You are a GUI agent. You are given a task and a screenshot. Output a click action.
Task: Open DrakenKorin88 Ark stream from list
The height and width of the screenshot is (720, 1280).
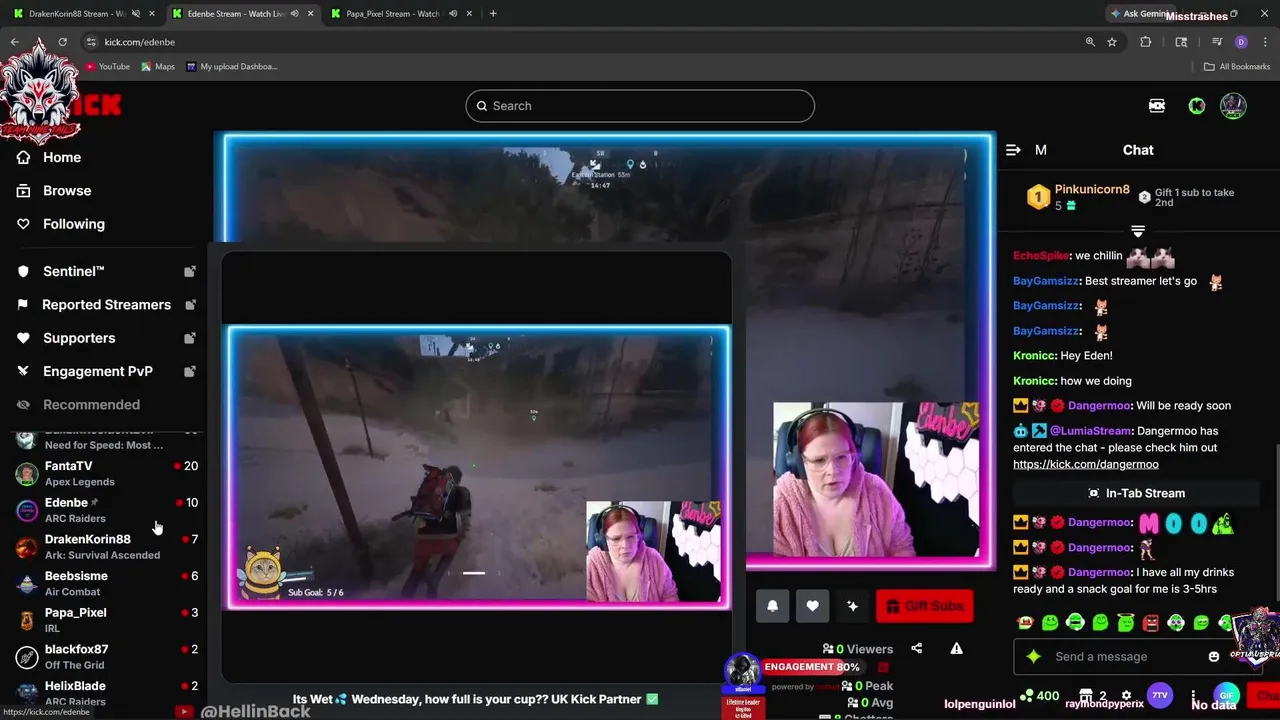coord(107,546)
